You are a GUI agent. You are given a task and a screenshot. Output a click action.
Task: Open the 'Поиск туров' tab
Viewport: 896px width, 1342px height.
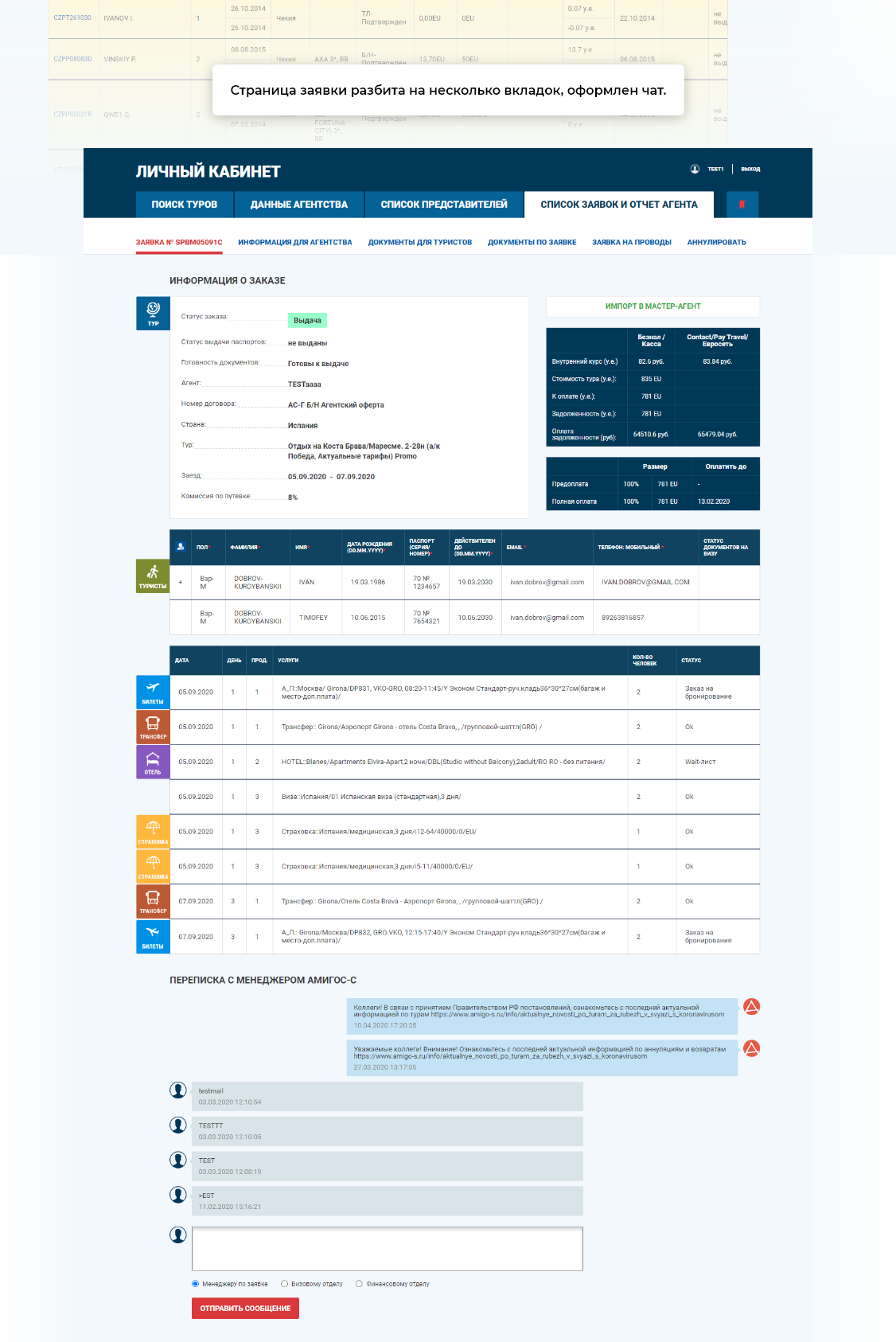(185, 205)
